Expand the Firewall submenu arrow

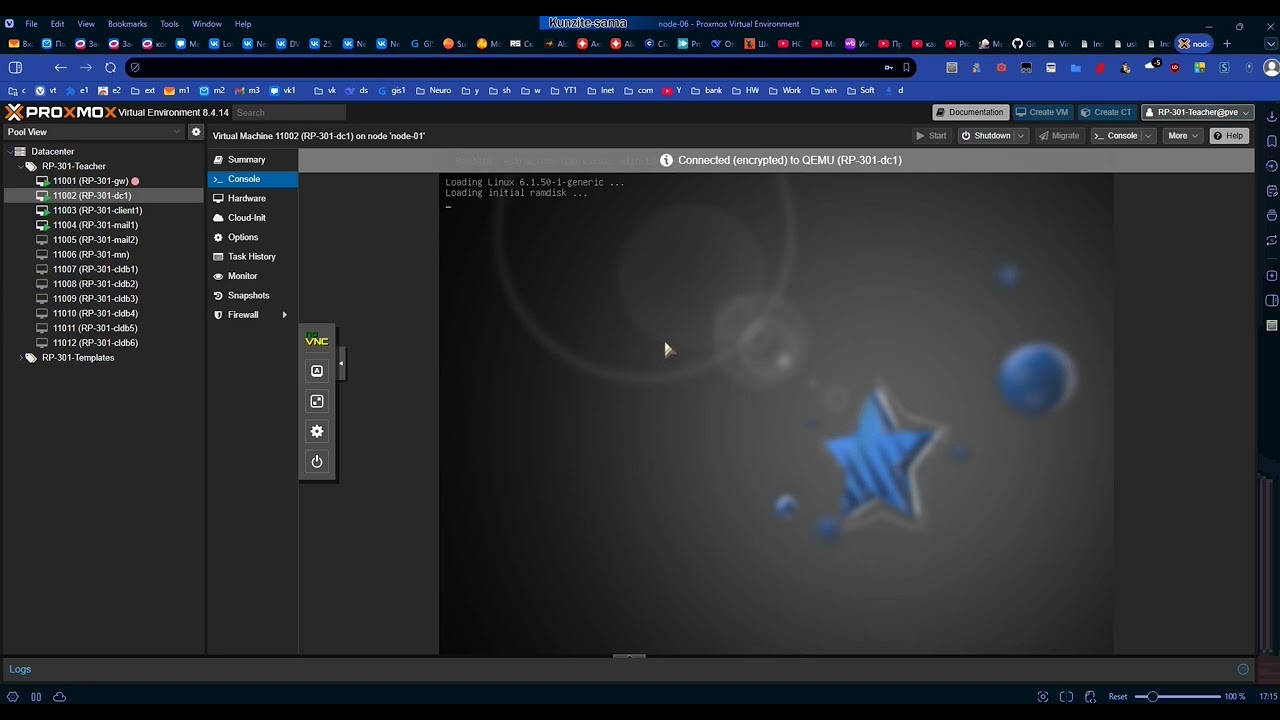284,315
